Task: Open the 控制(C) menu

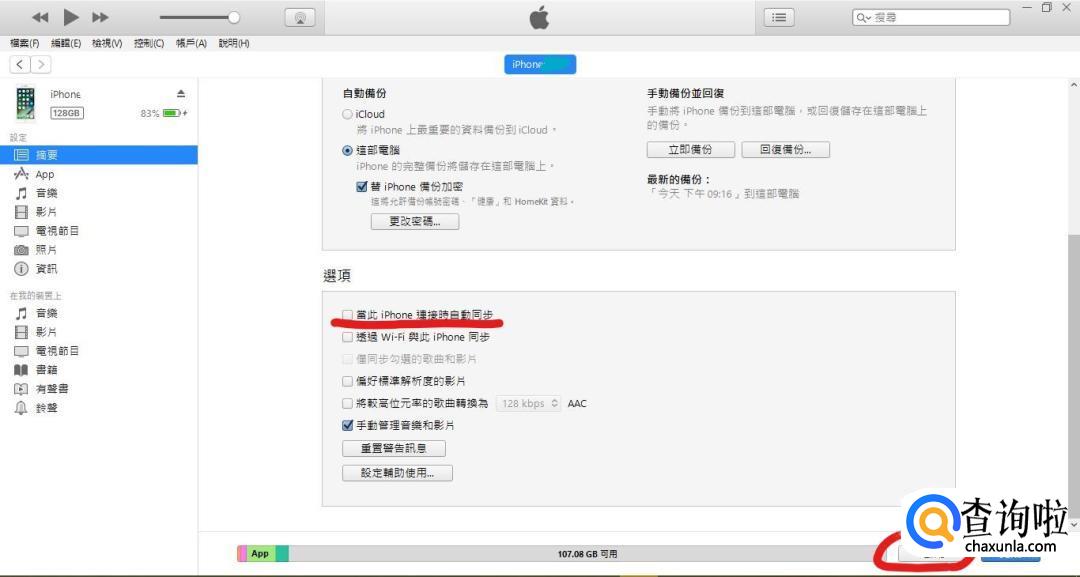Action: [149, 43]
